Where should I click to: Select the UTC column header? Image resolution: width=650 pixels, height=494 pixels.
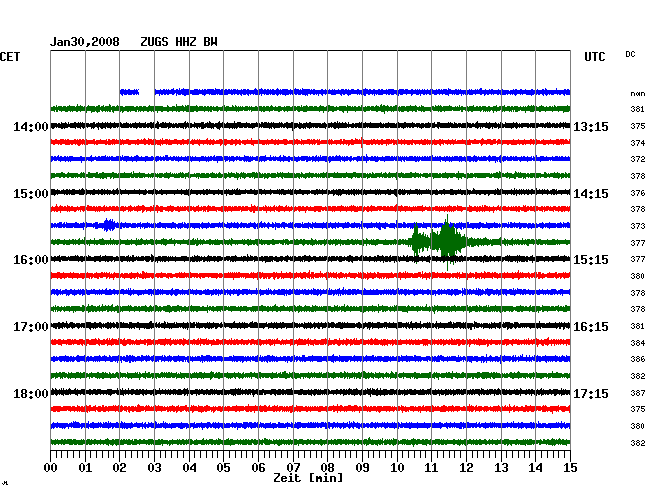pyautogui.click(x=595, y=57)
